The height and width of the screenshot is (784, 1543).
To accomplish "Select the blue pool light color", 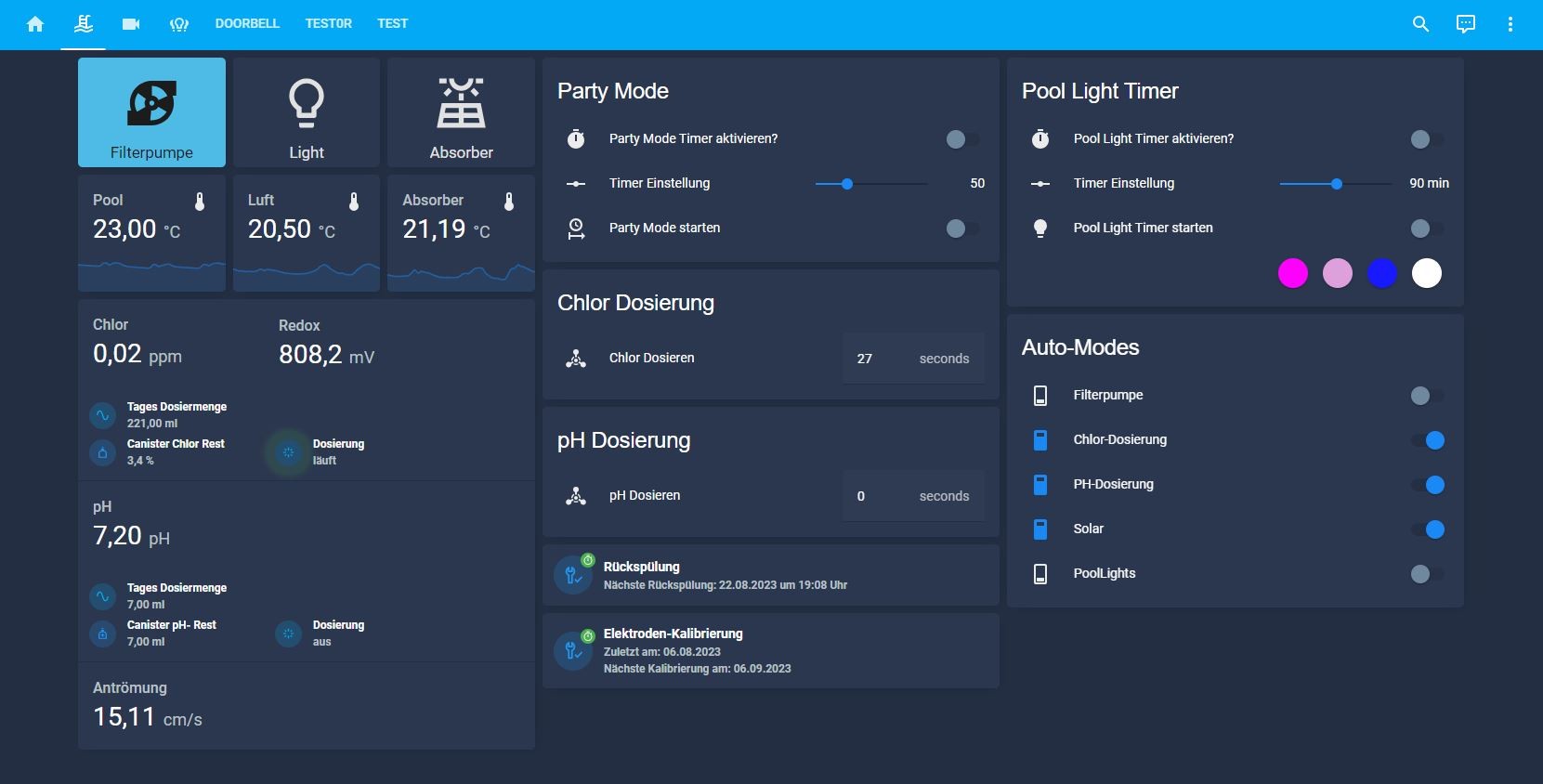I will (1382, 273).
